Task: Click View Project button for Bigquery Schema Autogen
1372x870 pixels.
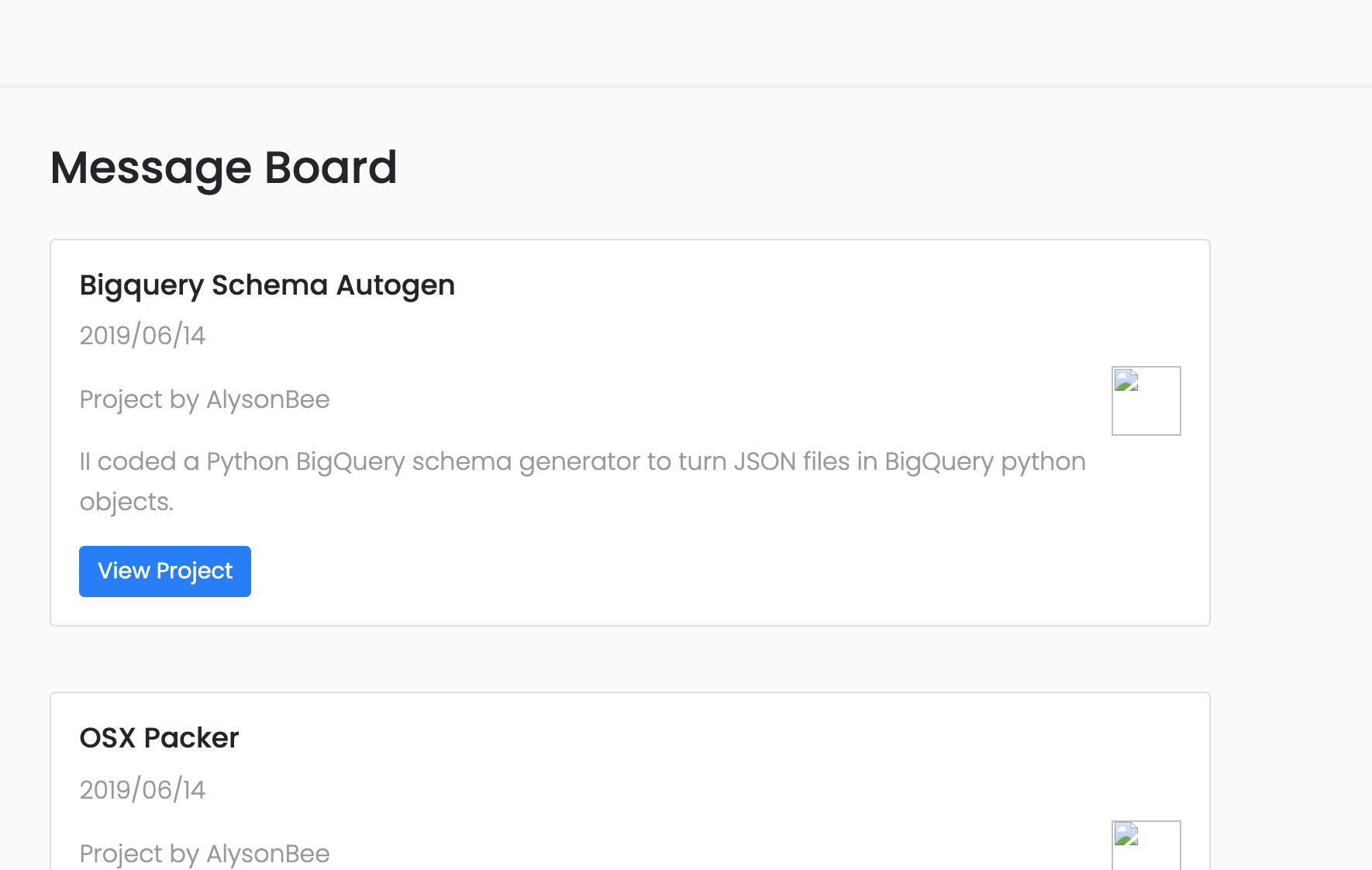Action: point(165,571)
